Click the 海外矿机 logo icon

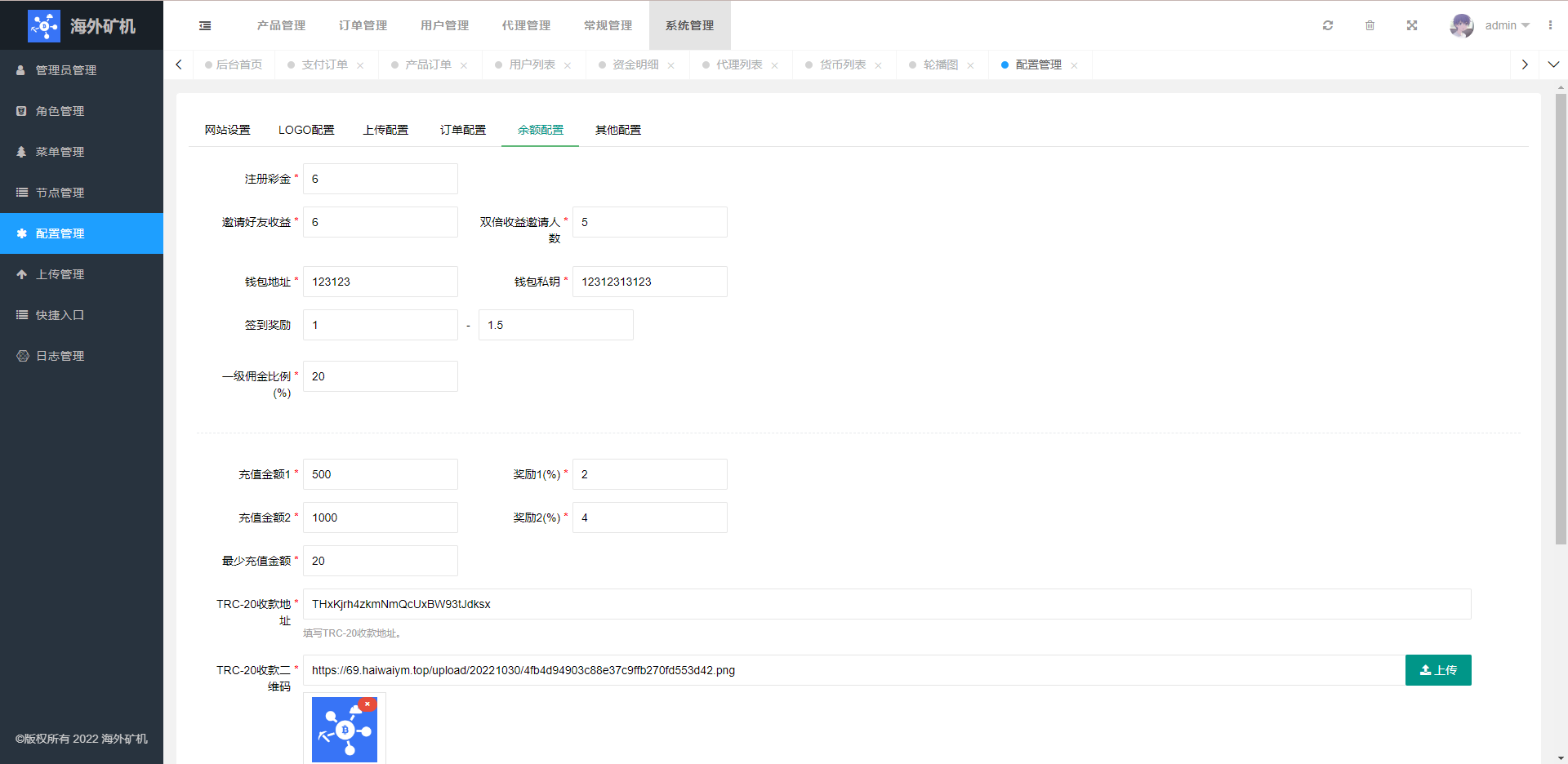[45, 25]
